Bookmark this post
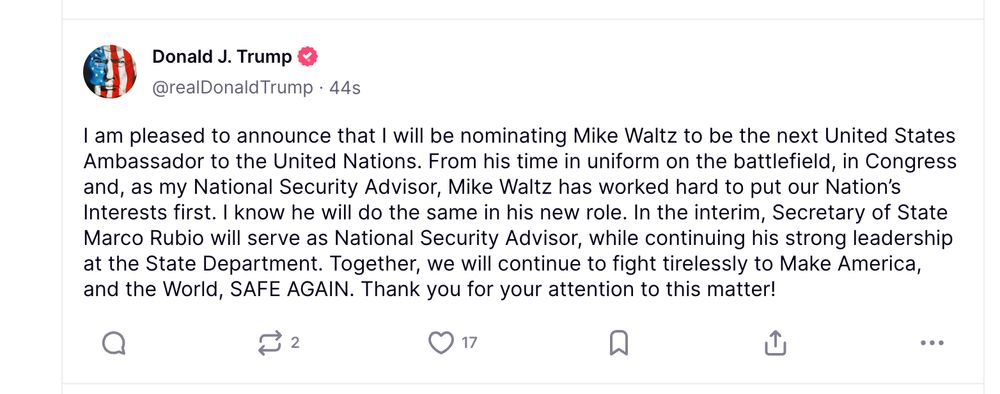This screenshot has width=1000, height=394. (x=619, y=343)
